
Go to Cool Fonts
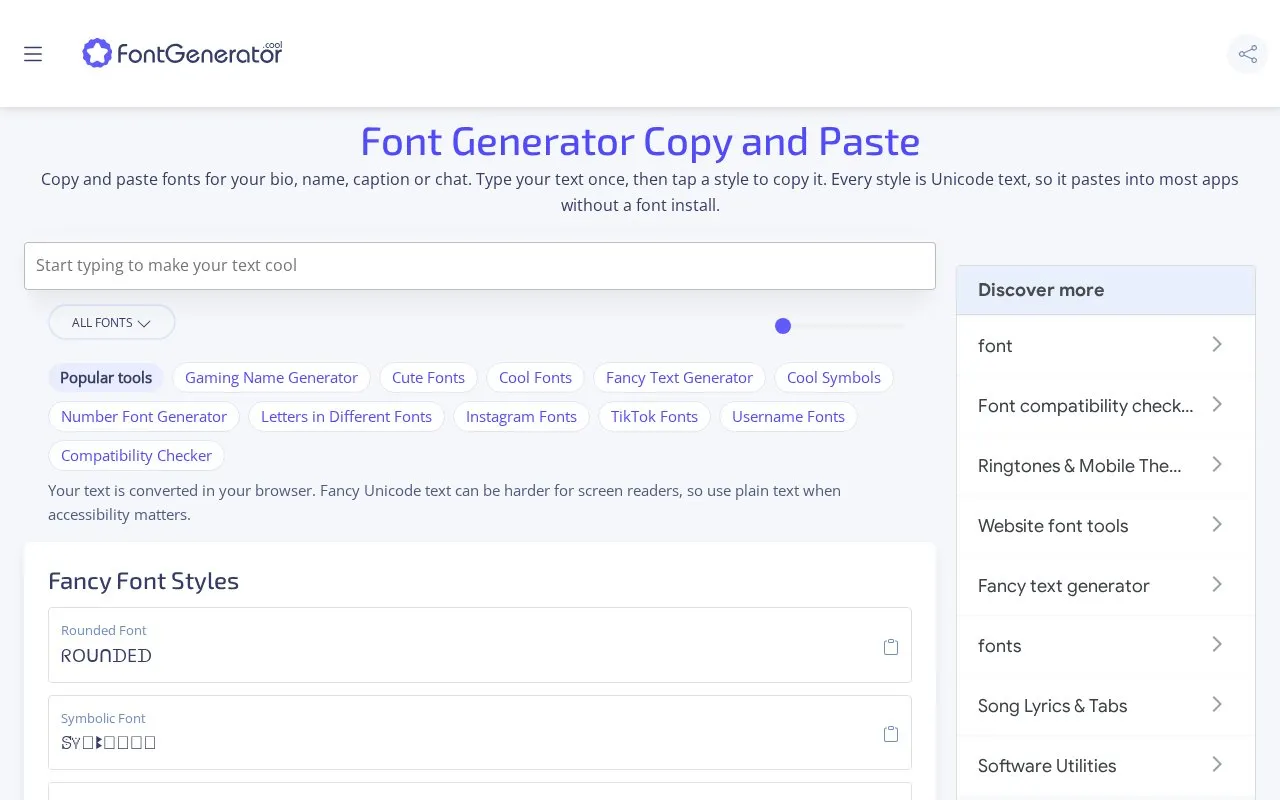point(535,377)
